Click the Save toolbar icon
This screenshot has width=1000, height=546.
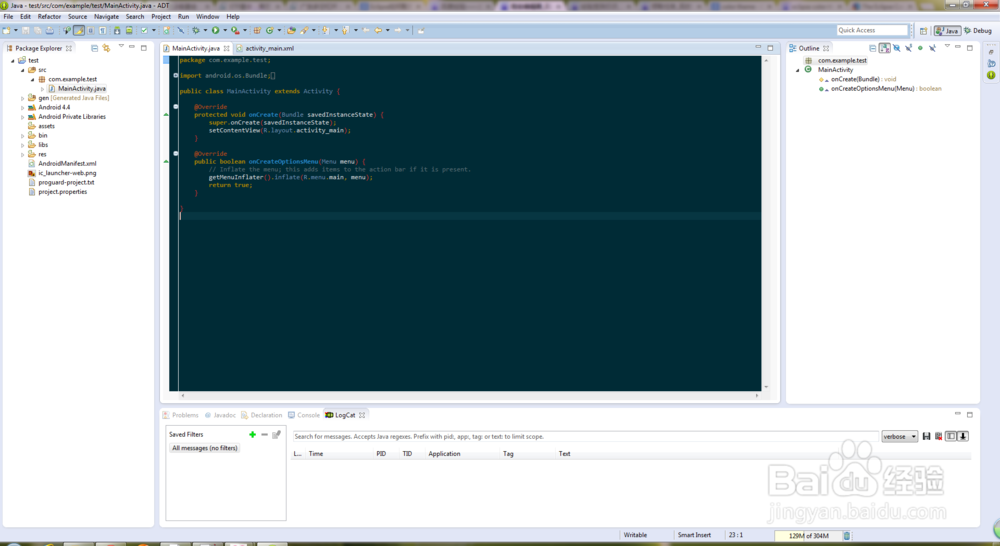[x=26, y=30]
